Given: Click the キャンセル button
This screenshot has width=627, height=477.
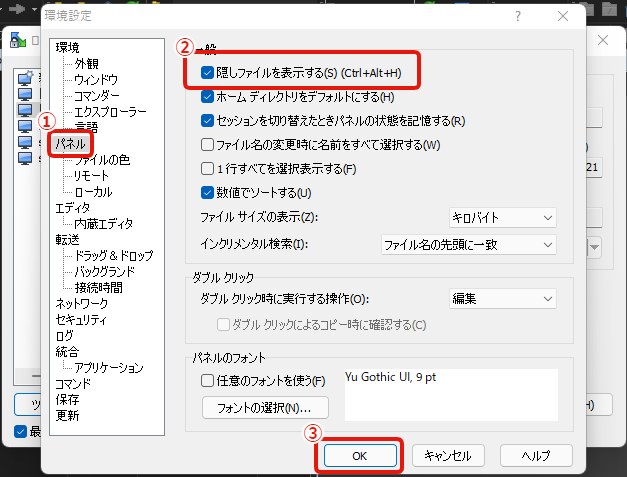Looking at the screenshot, I should pyautogui.click(x=447, y=455).
